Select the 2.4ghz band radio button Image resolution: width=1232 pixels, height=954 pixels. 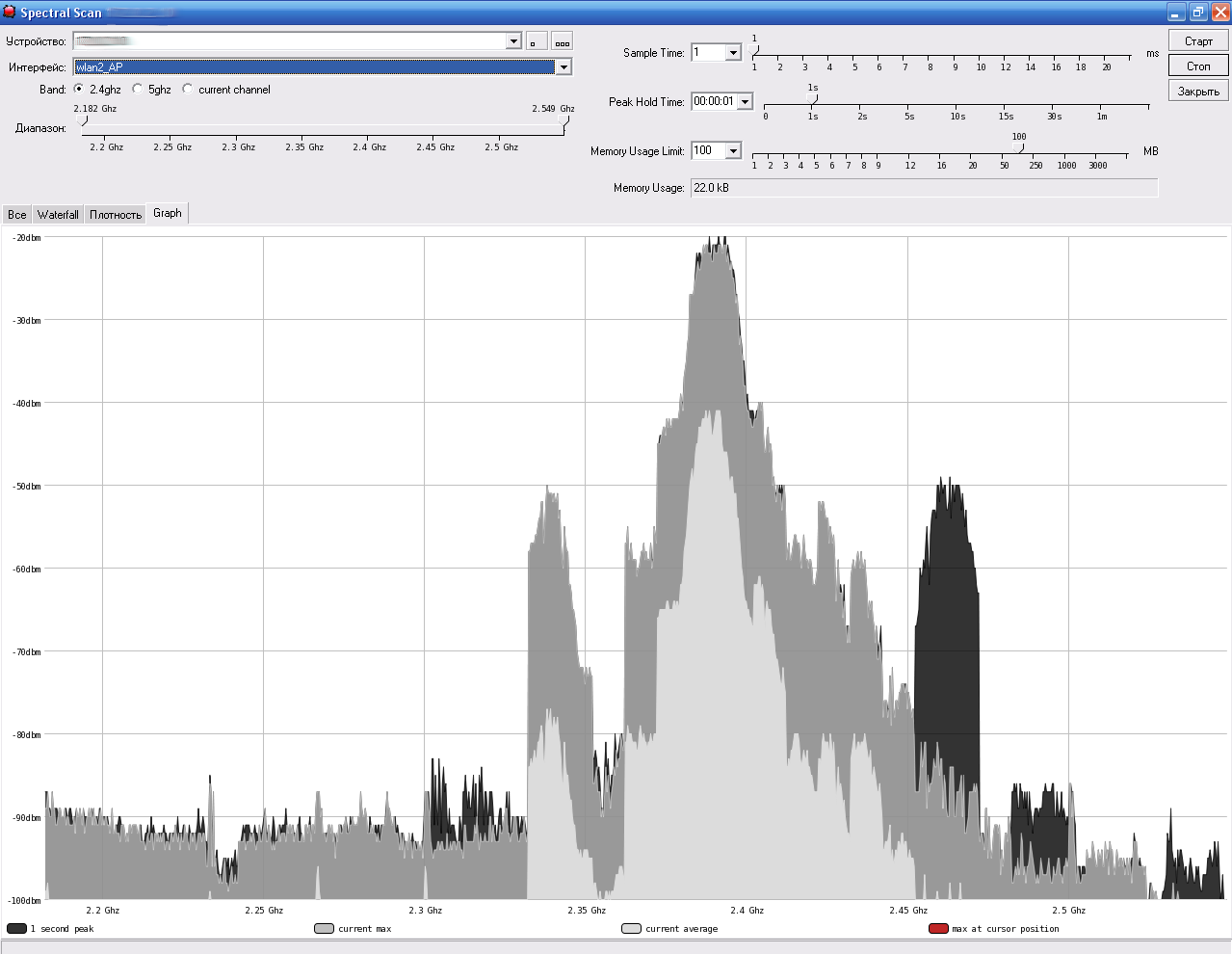pyautogui.click(x=79, y=90)
